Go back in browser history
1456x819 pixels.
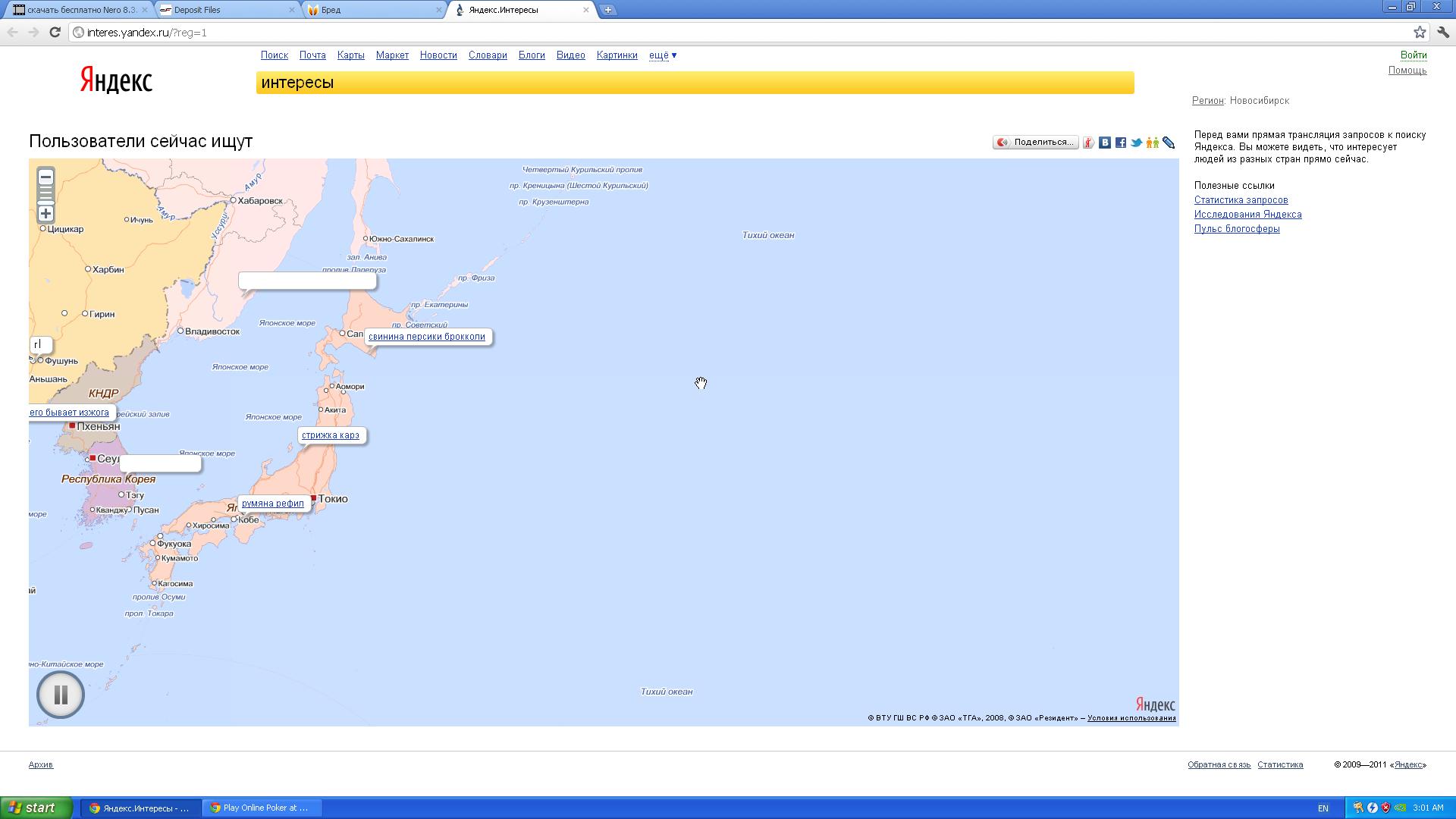[12, 32]
